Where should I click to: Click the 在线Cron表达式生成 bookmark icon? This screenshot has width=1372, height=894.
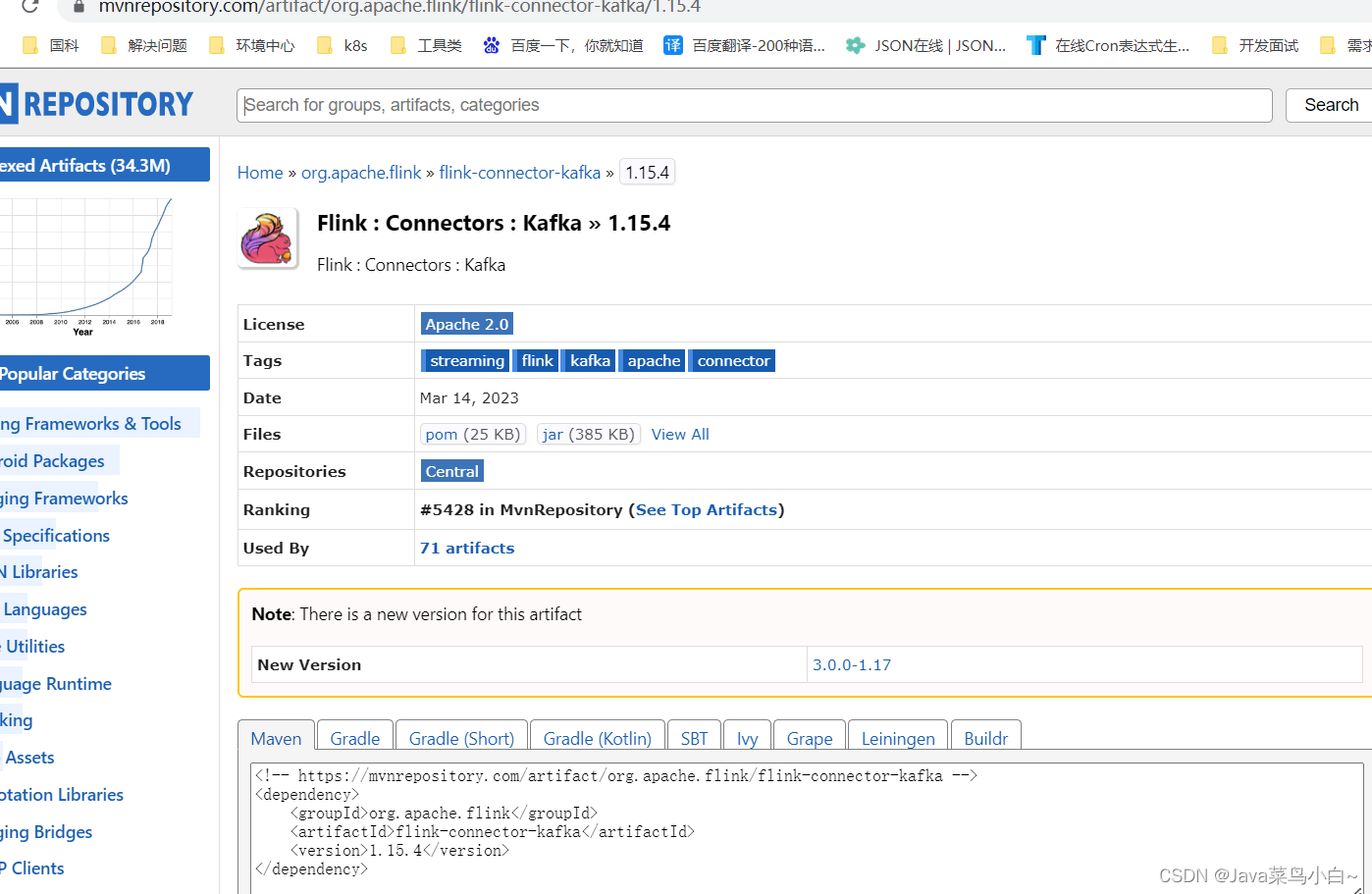[1037, 44]
